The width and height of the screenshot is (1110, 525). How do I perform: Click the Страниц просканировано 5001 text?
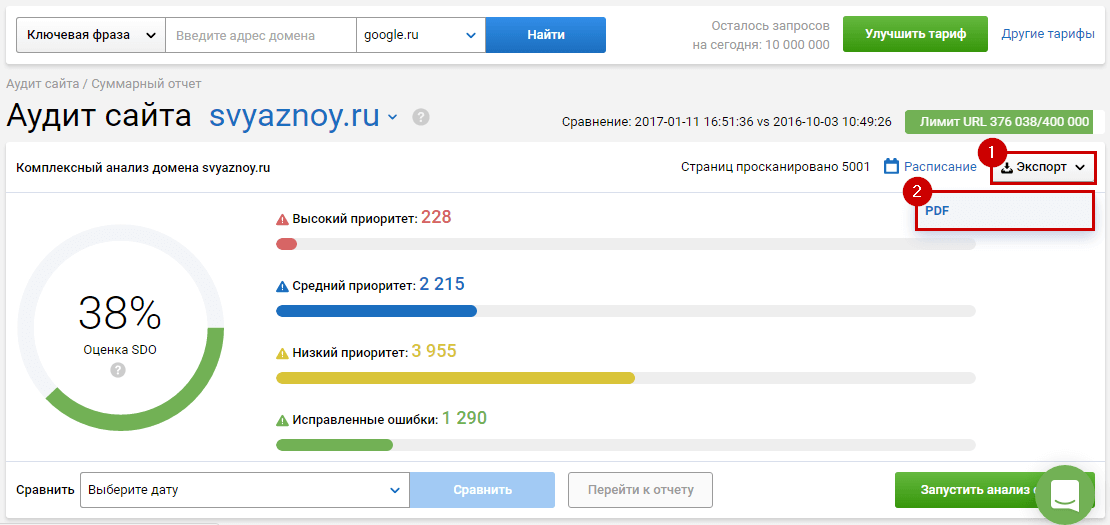coord(775,168)
